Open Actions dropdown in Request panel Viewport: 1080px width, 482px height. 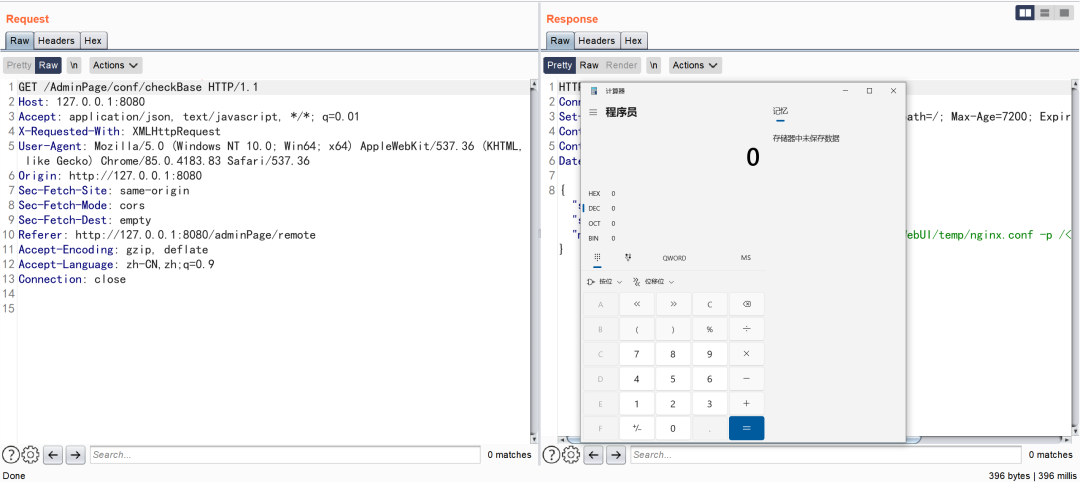point(116,65)
